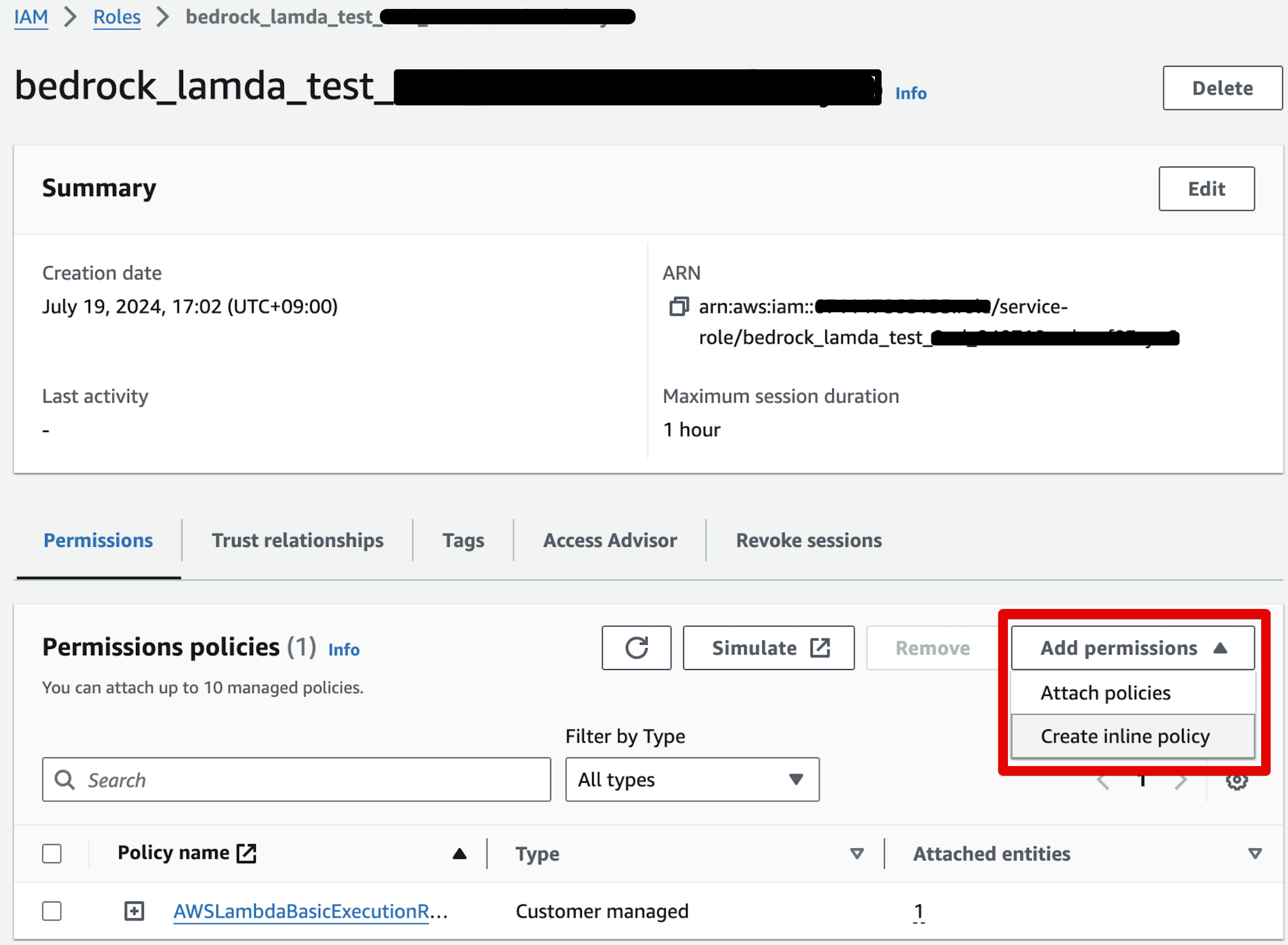Open the Info link beside Permissions policies
This screenshot has width=1288, height=945.
[x=344, y=650]
